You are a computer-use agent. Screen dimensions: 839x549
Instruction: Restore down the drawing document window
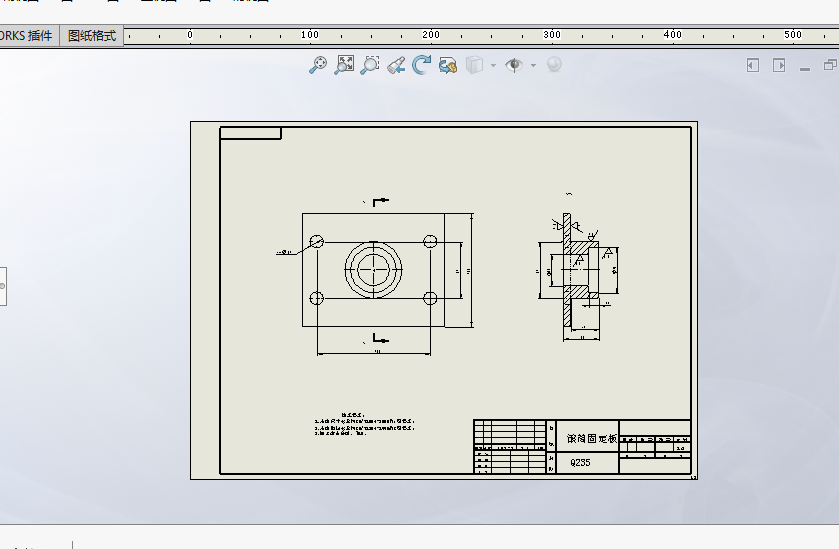click(830, 65)
